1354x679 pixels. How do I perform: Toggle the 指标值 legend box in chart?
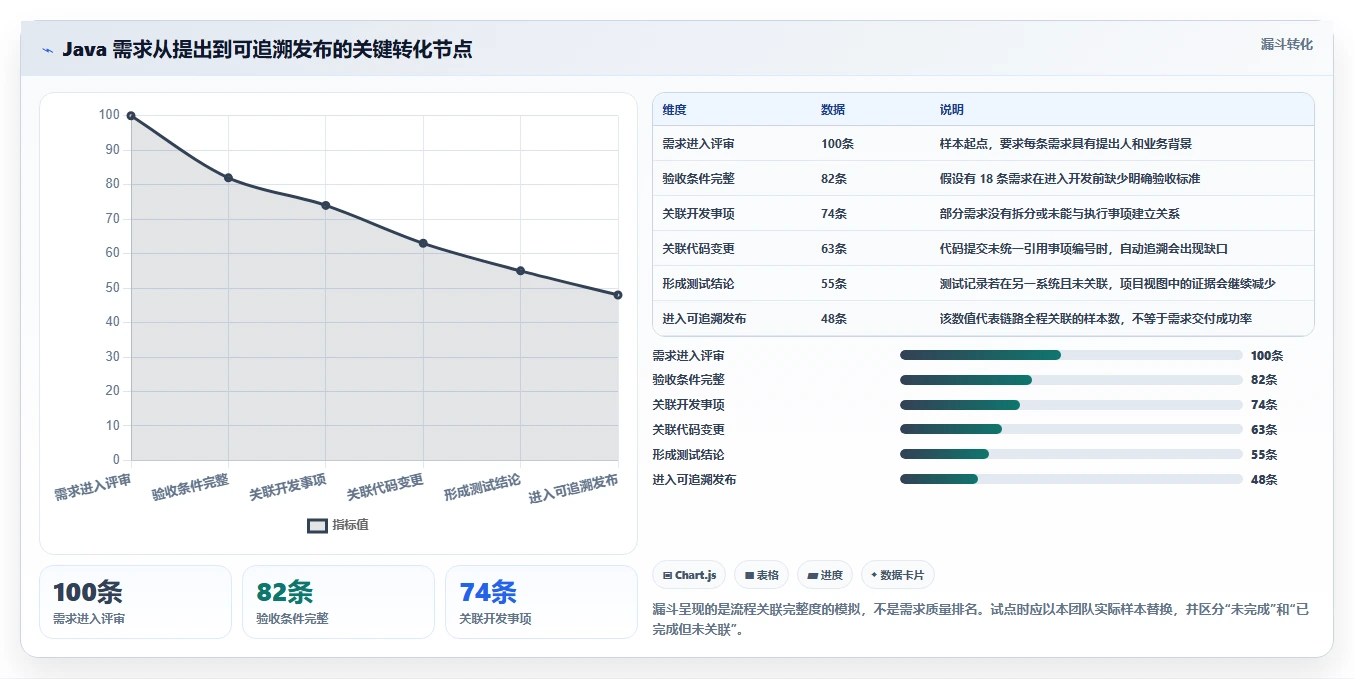tap(317, 525)
